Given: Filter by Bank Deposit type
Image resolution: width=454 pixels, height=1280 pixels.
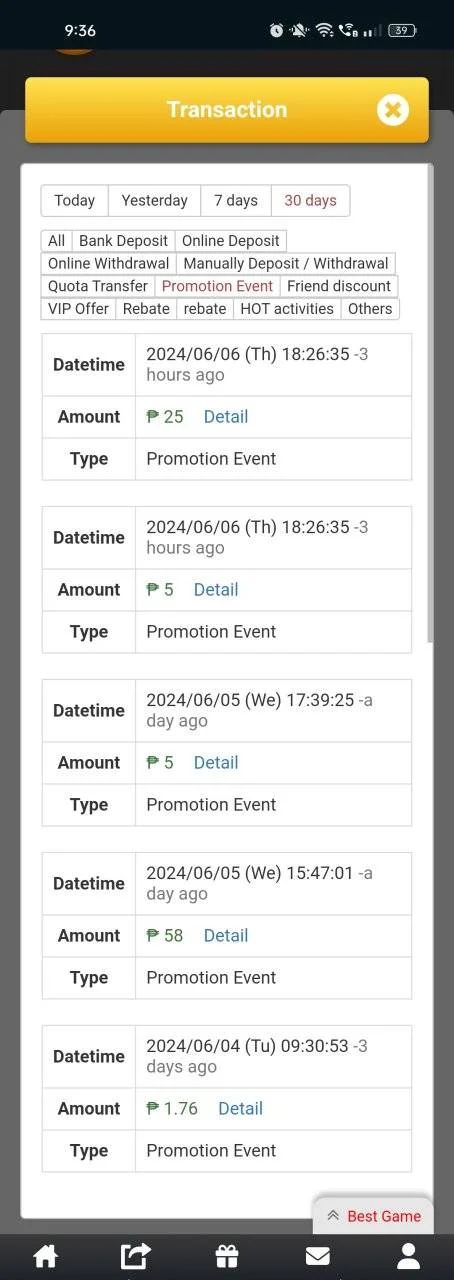Looking at the screenshot, I should point(124,241).
